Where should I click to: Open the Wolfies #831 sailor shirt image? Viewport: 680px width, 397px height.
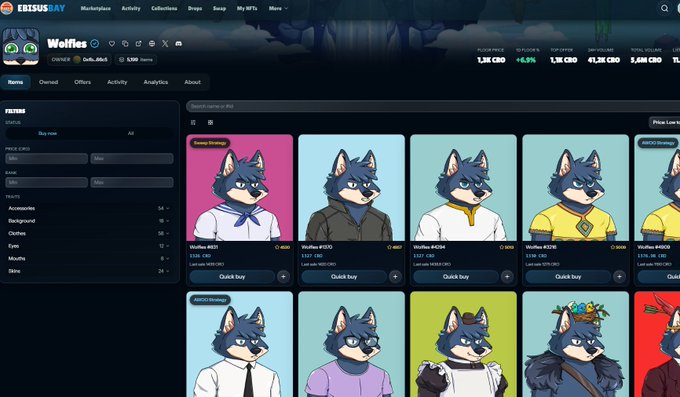point(240,187)
